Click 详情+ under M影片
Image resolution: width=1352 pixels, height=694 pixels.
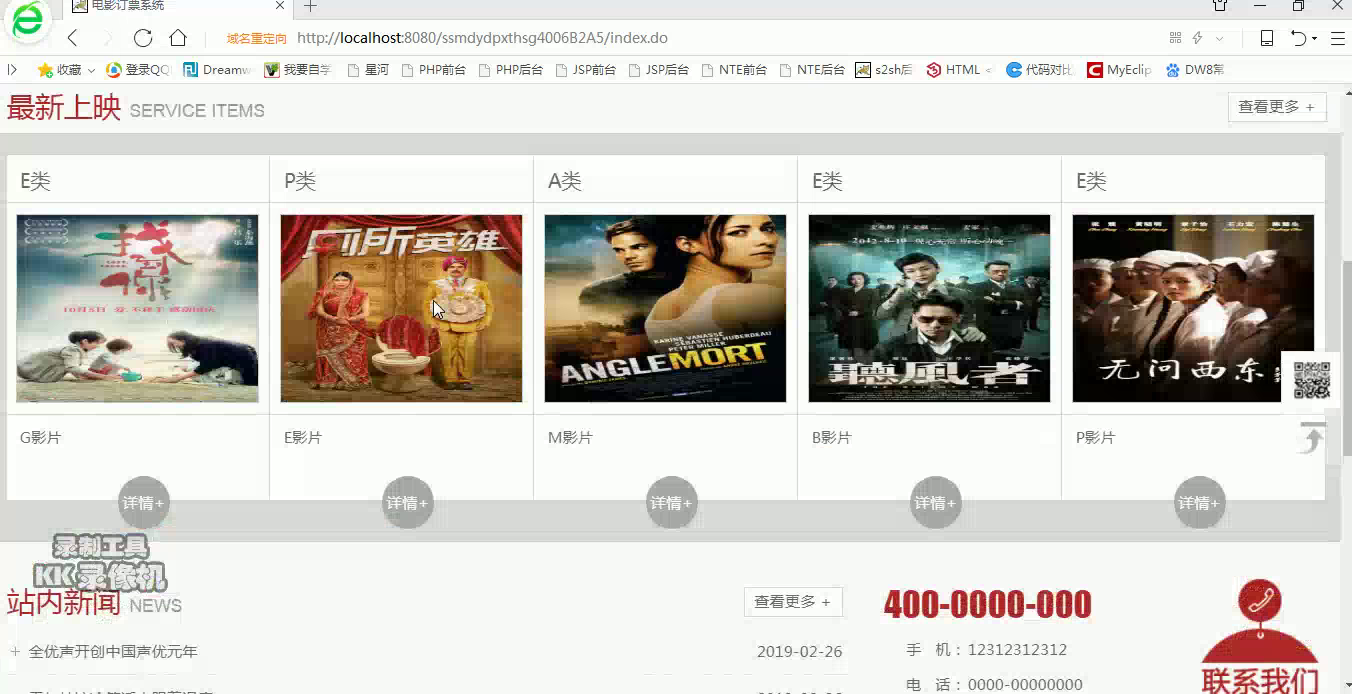(672, 502)
